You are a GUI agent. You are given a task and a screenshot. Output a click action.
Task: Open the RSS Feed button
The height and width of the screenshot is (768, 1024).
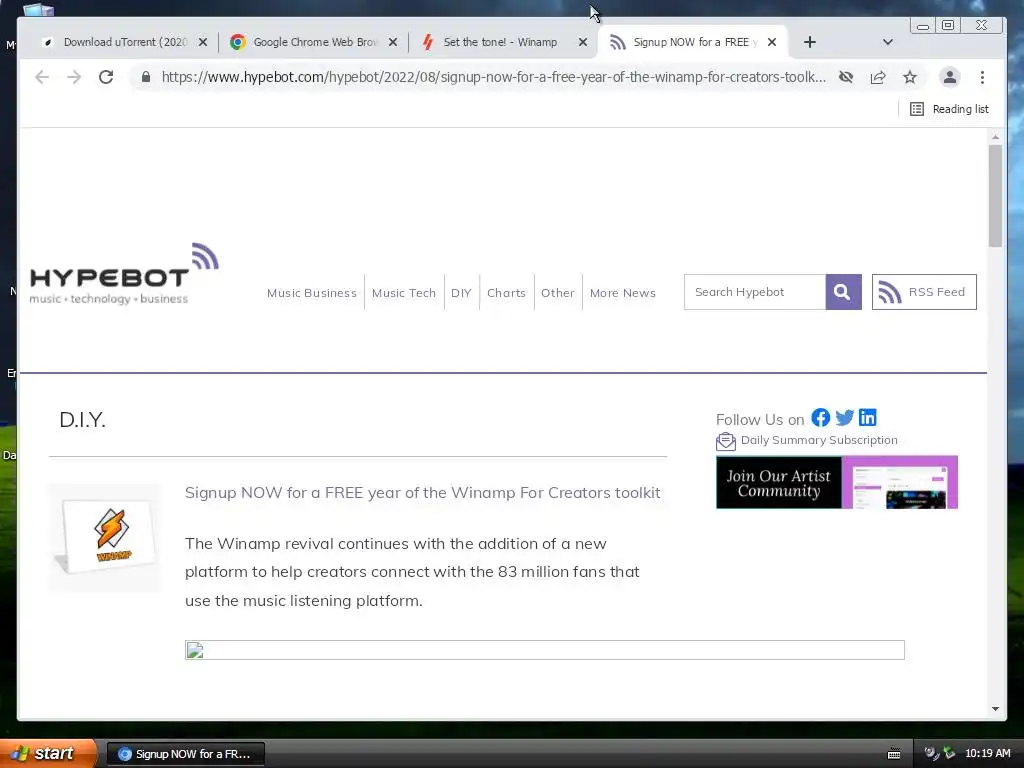coord(924,292)
